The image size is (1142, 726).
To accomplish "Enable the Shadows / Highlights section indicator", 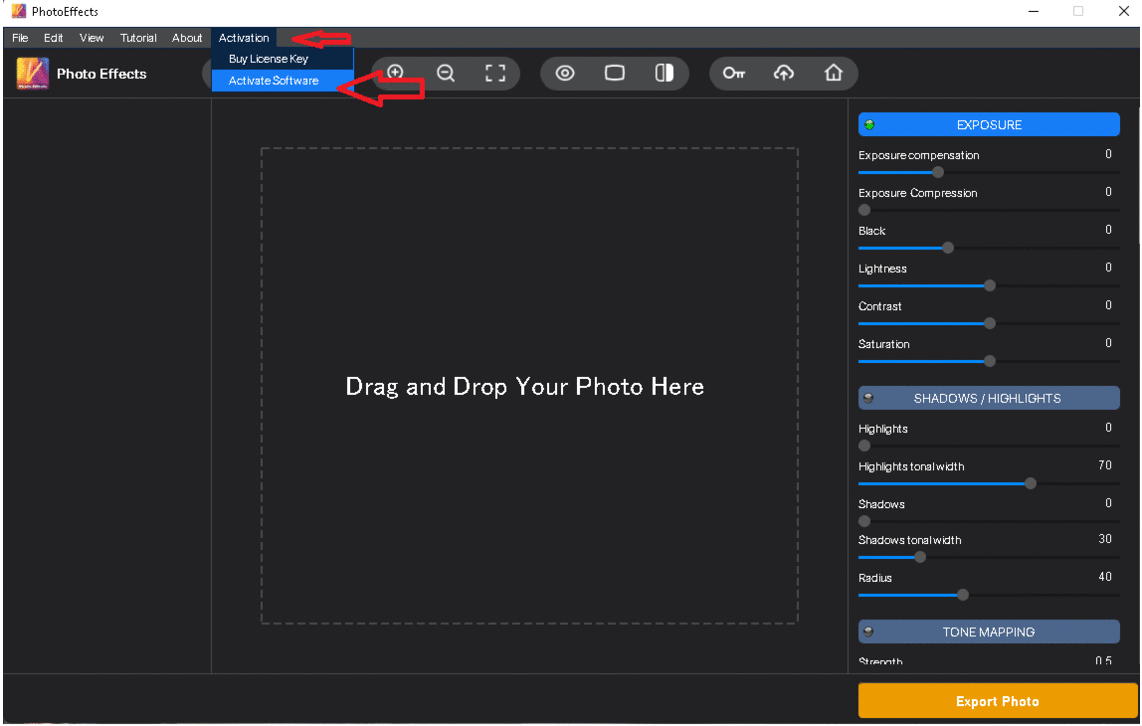I will pos(868,398).
